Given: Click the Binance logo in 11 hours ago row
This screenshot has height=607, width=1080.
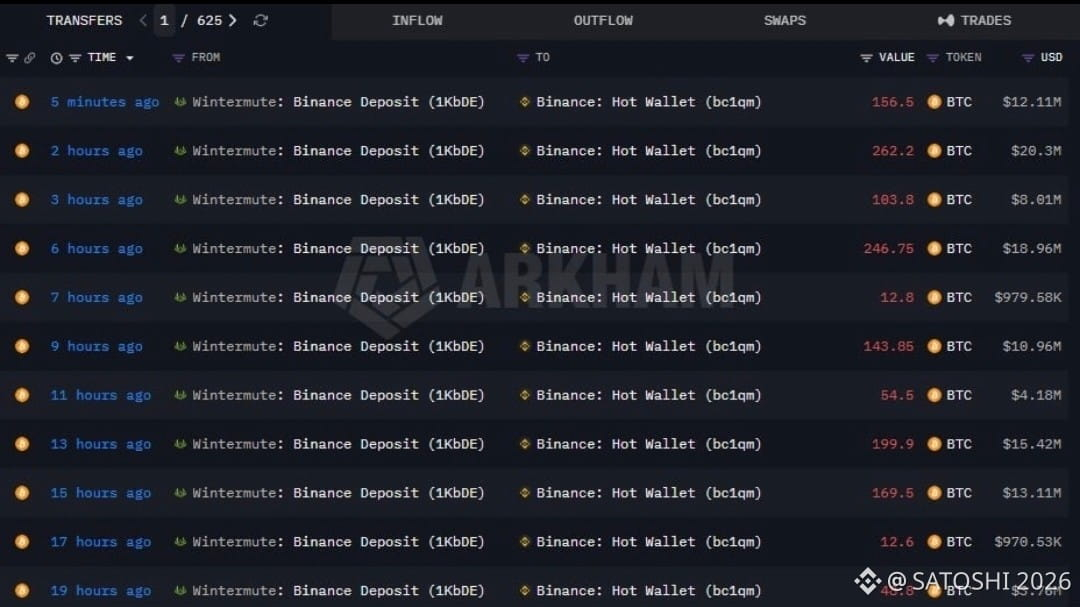Looking at the screenshot, I should point(524,395).
